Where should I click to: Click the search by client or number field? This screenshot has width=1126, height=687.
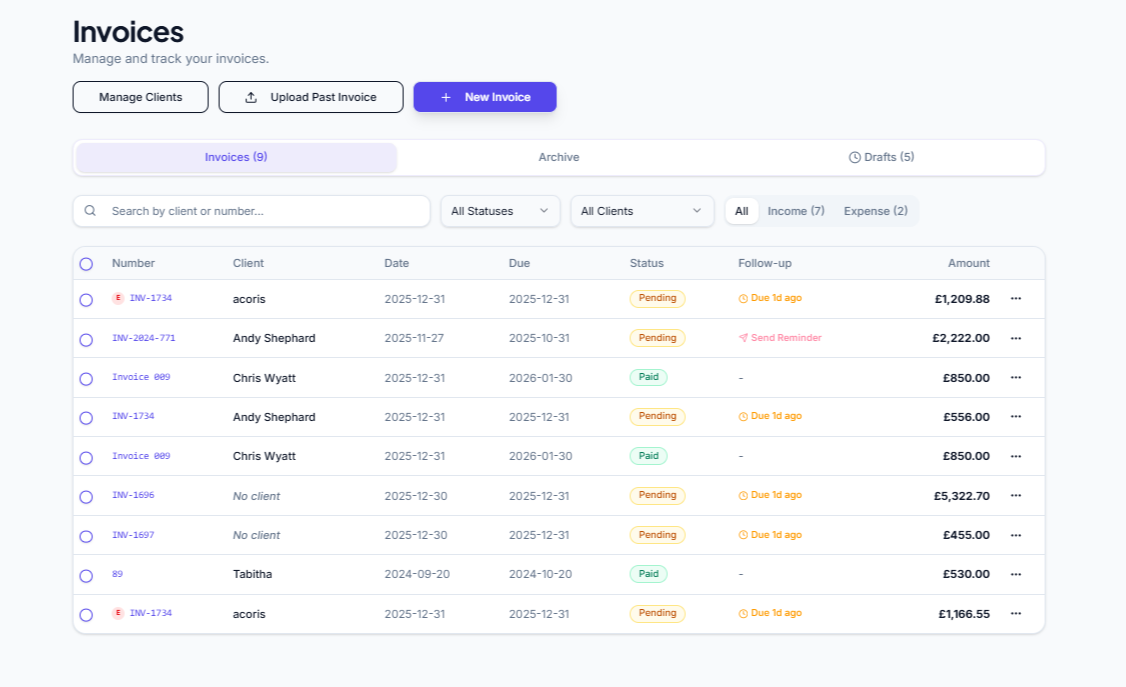pos(250,211)
